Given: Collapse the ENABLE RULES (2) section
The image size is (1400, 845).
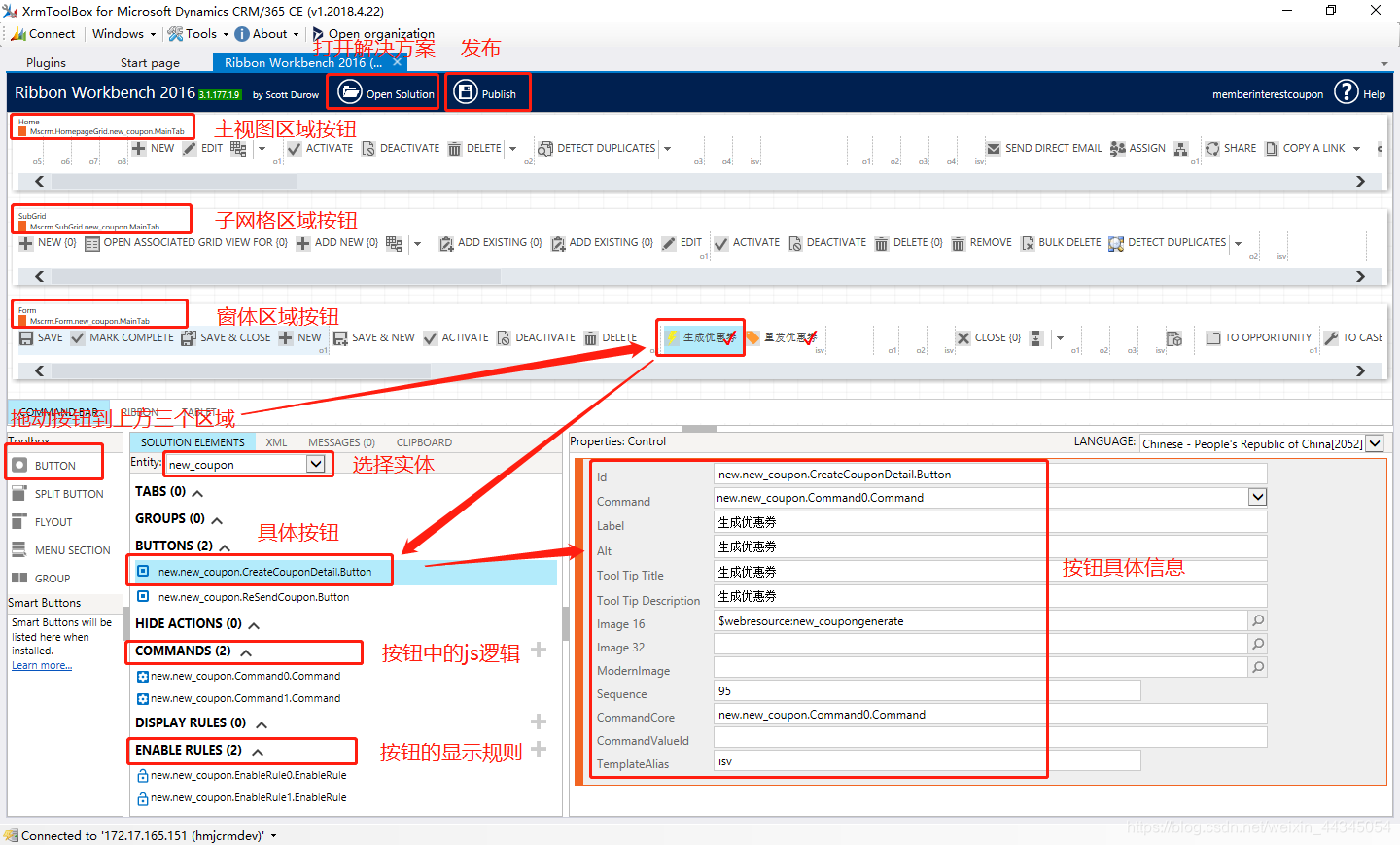Looking at the screenshot, I should 258,752.
